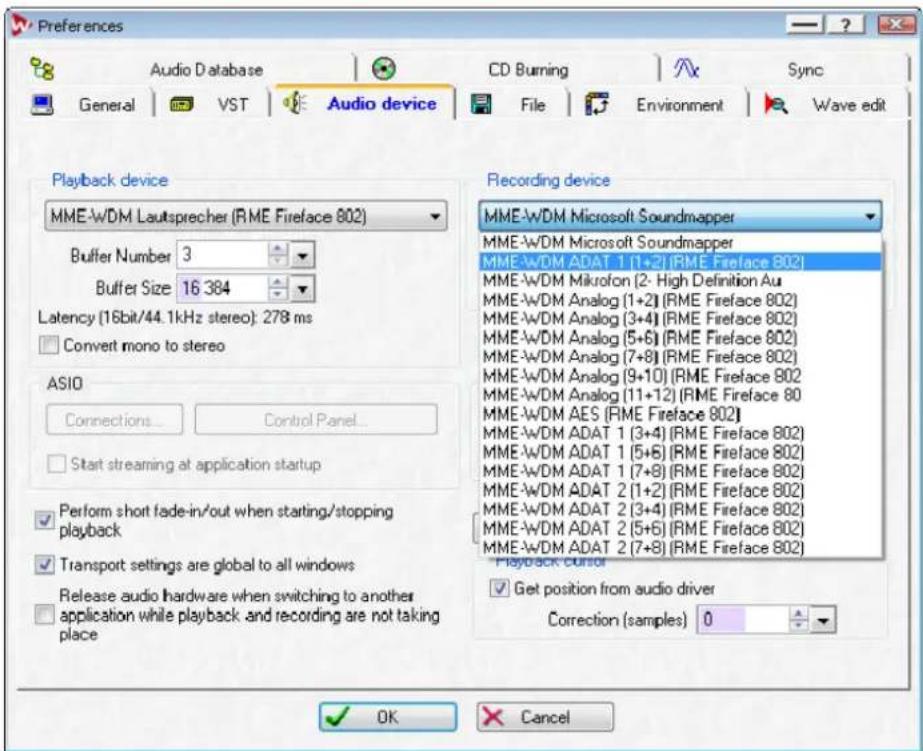Enable Convert mono to stereo
Image resolution: width=923 pixels, height=751 pixels.
[x=48, y=345]
